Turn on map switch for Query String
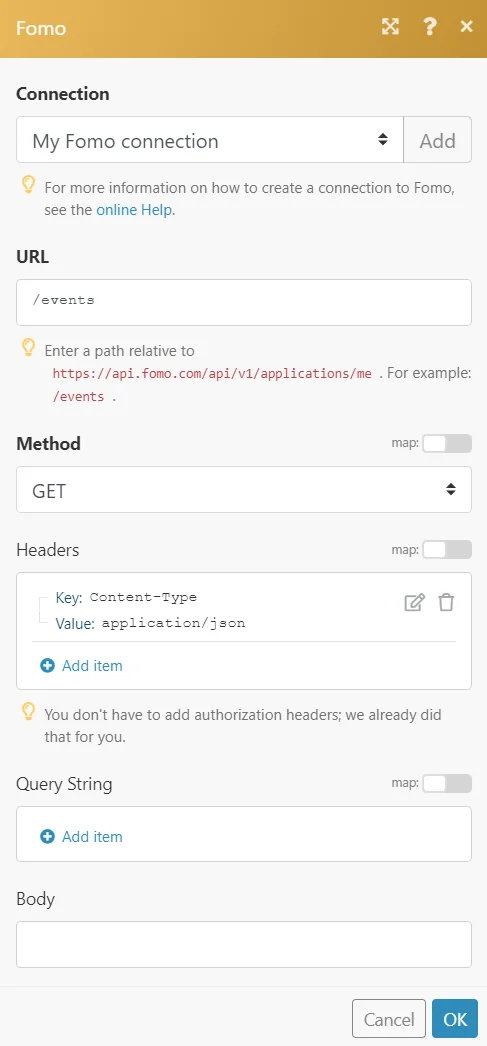 tap(447, 784)
